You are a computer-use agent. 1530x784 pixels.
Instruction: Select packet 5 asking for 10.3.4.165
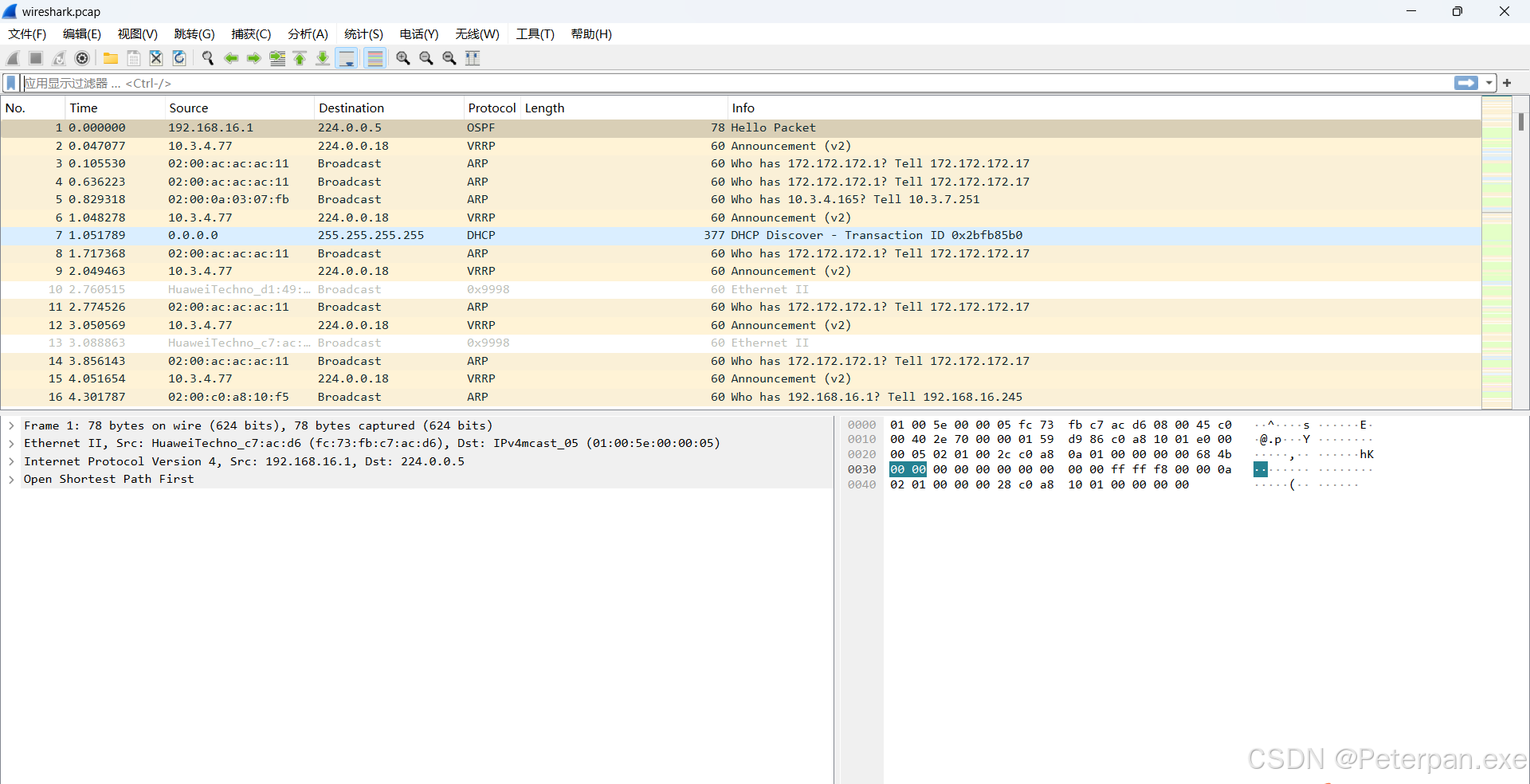pos(741,199)
